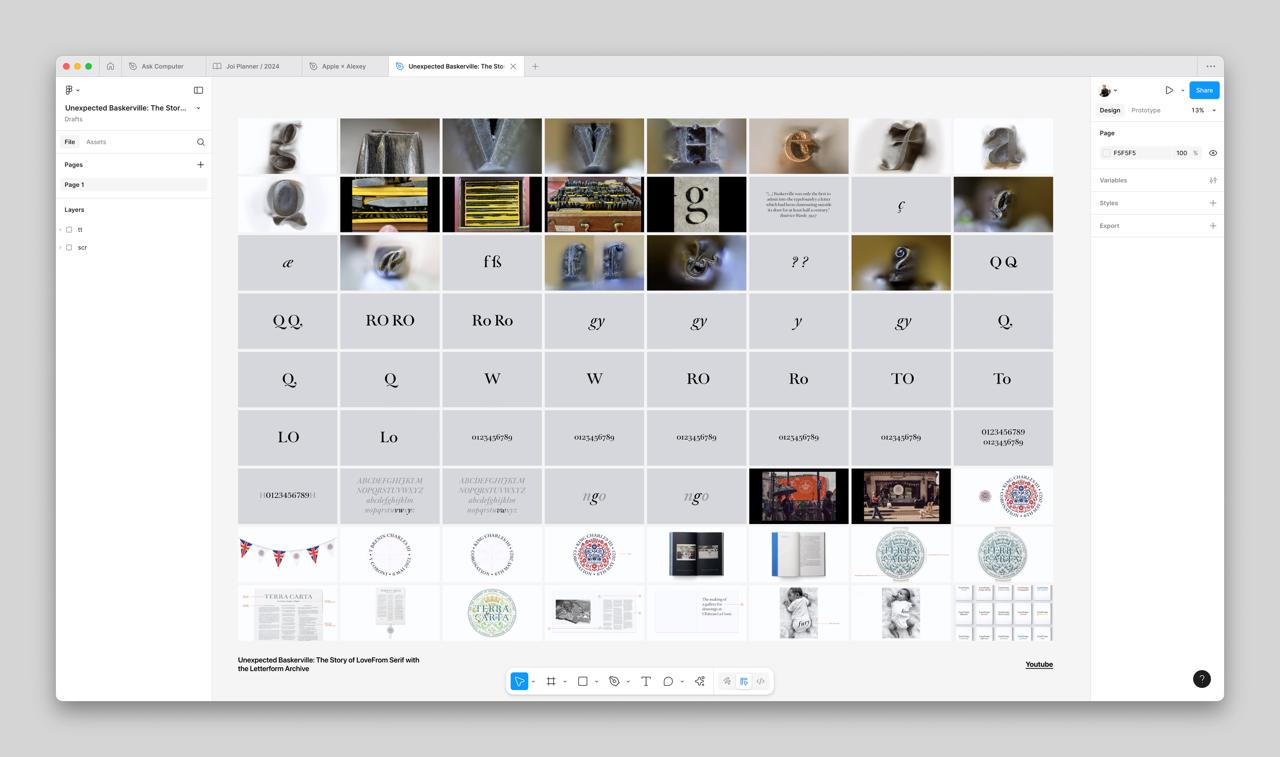Open the Assets tab
This screenshot has width=1280, height=757.
[x=96, y=142]
